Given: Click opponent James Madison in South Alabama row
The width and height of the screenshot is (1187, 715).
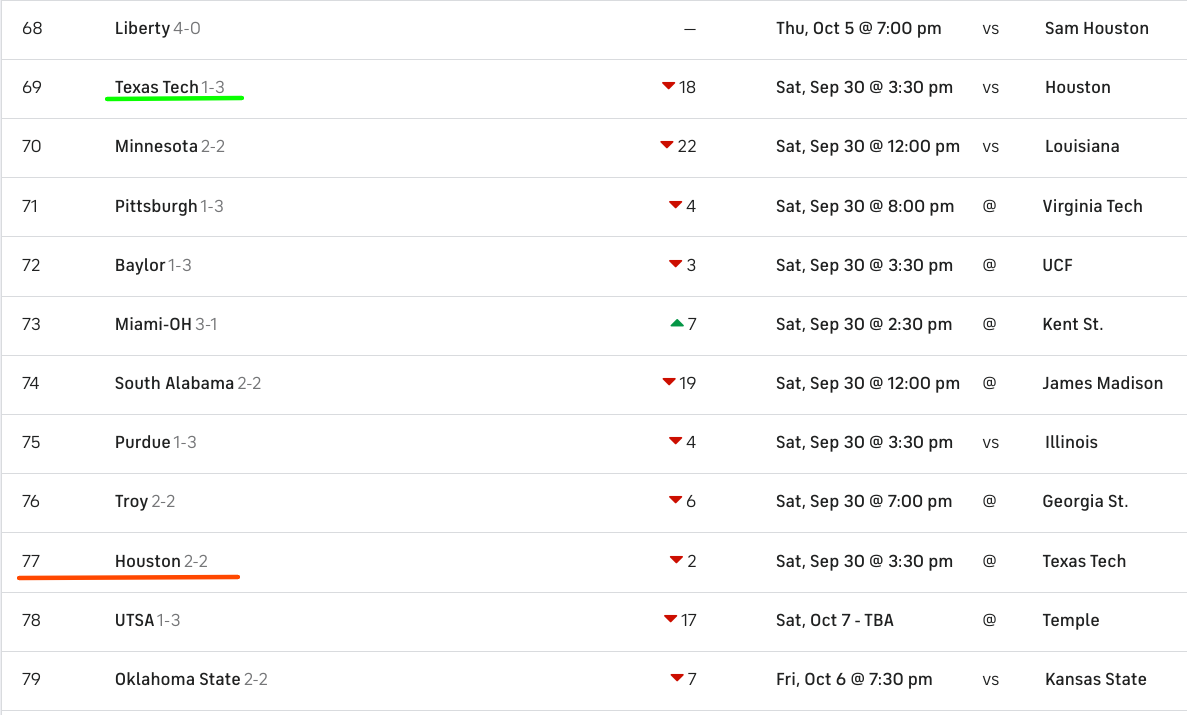Looking at the screenshot, I should (x=1102, y=383).
